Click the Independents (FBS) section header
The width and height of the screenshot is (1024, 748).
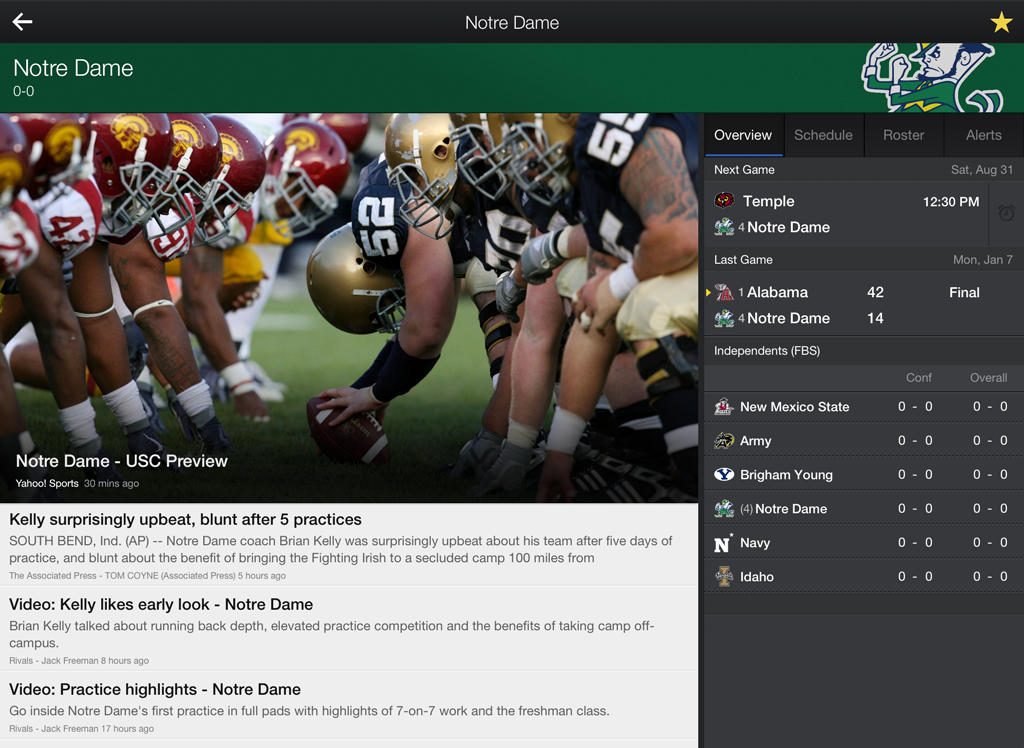click(767, 351)
